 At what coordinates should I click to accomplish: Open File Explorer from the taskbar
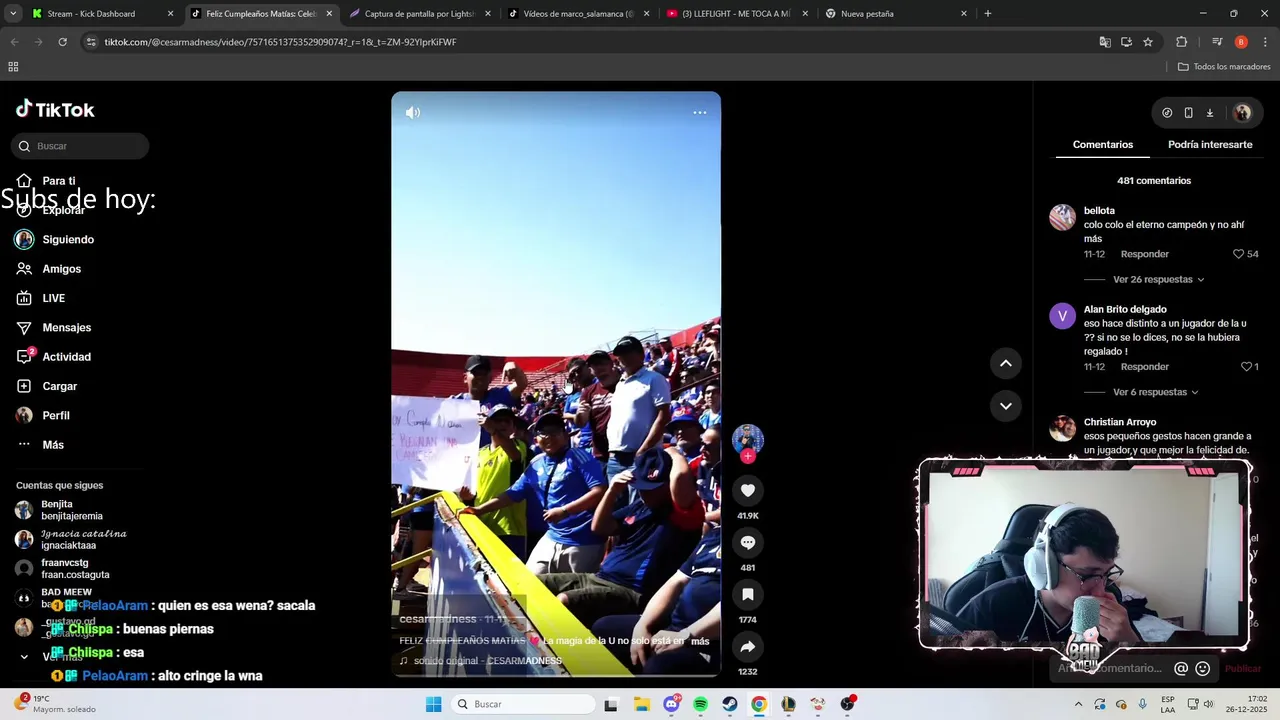(641, 704)
